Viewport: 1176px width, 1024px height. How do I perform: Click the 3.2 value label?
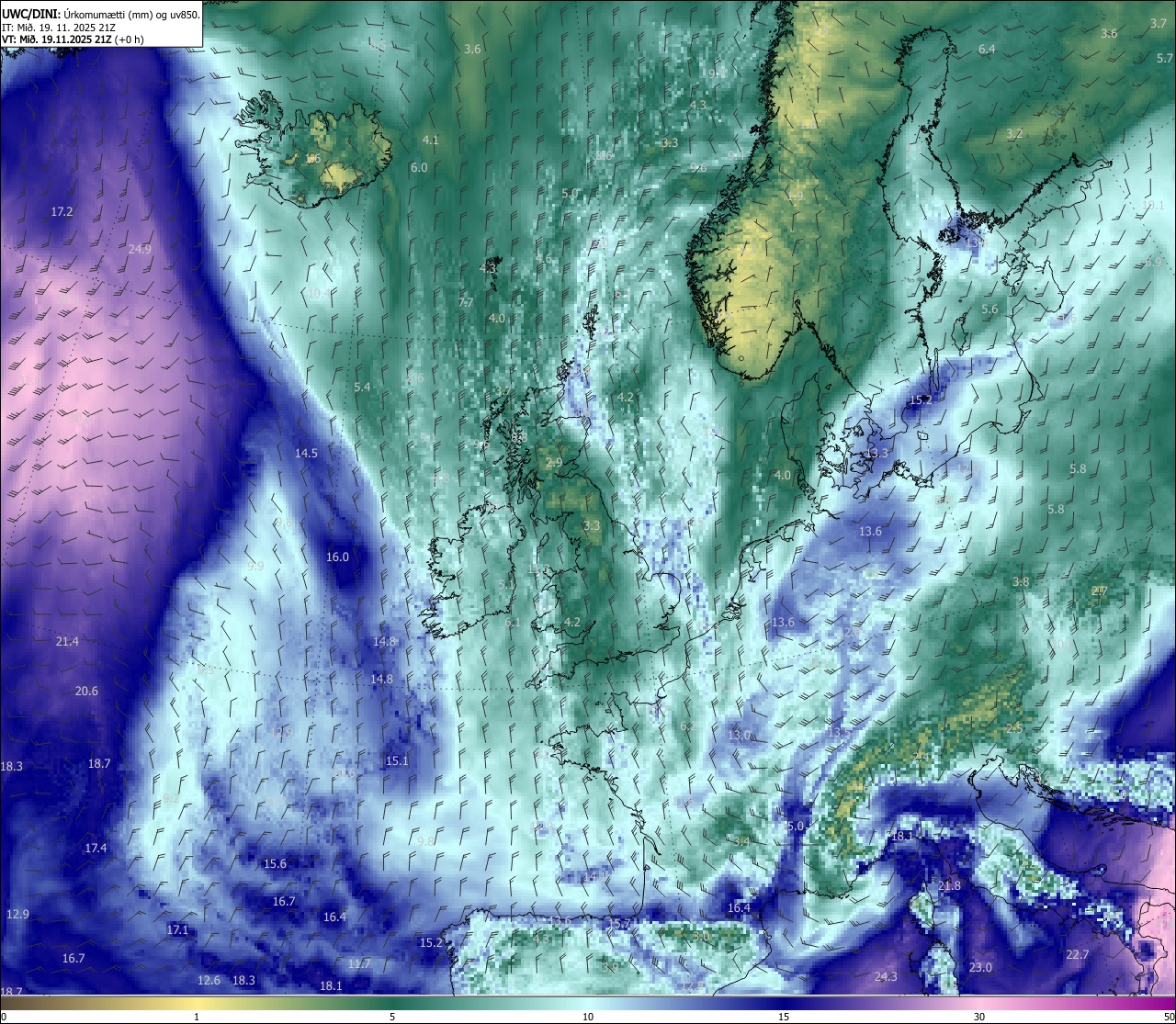pos(1014,133)
